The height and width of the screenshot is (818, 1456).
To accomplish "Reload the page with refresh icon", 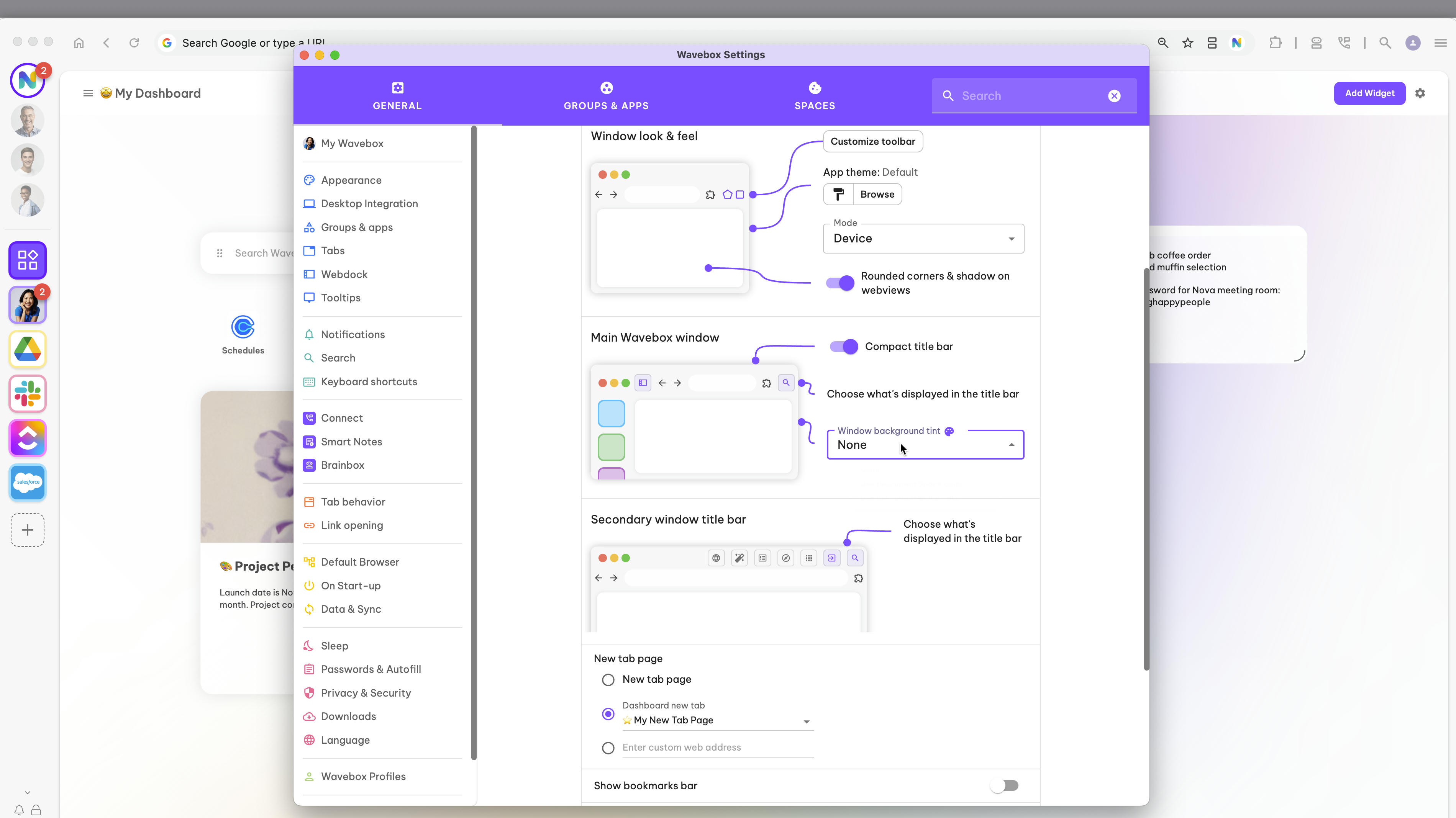I will 134,43.
